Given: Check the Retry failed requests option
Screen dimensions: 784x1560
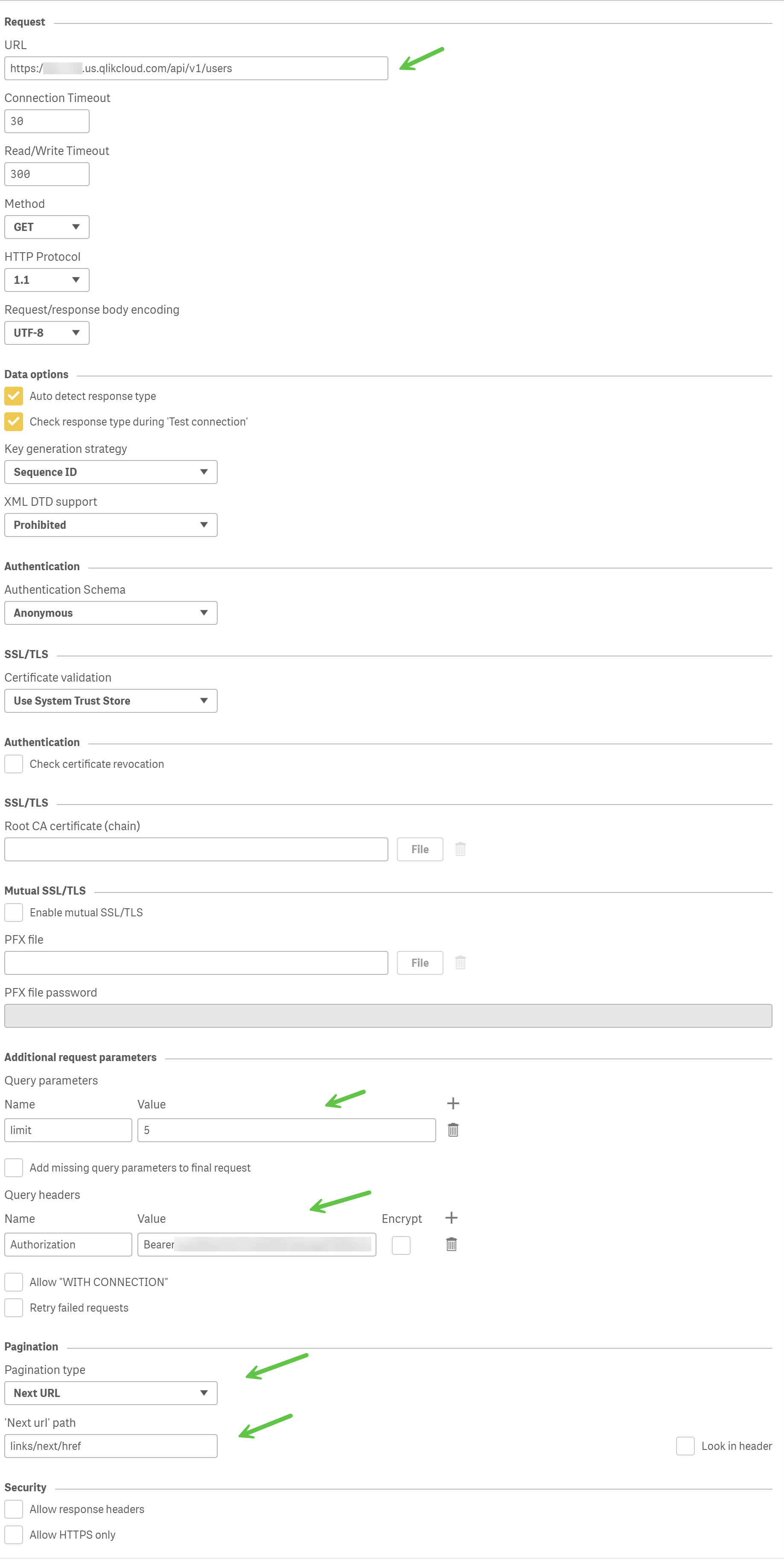Looking at the screenshot, I should (14, 1307).
